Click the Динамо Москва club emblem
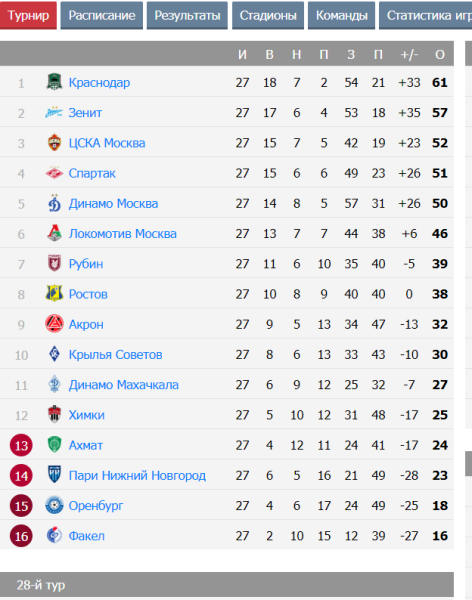 (54, 203)
